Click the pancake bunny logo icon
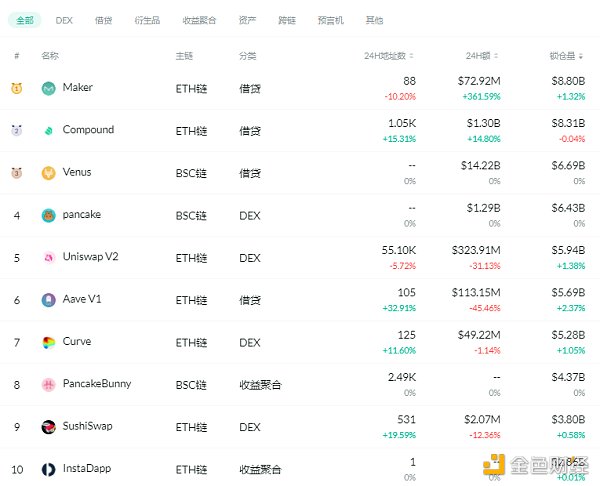The width and height of the screenshot is (600, 486). (x=48, y=215)
